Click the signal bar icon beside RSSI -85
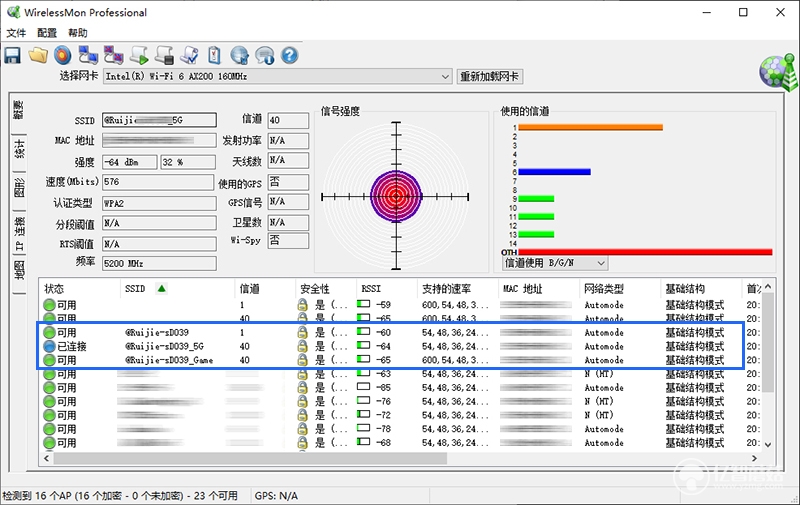This screenshot has width=800, height=505. [x=363, y=387]
